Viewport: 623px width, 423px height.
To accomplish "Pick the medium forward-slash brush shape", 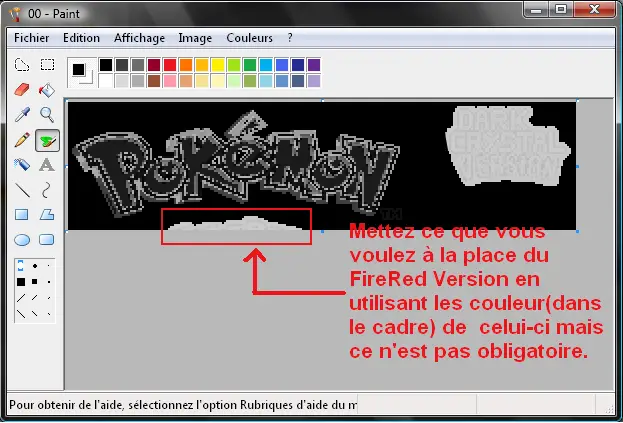I will click(35, 297).
